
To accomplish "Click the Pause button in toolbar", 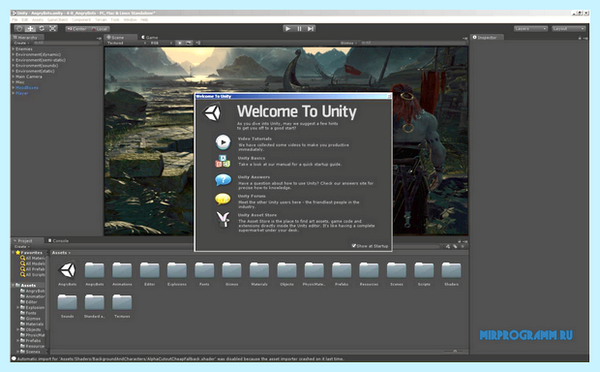I will point(299,29).
